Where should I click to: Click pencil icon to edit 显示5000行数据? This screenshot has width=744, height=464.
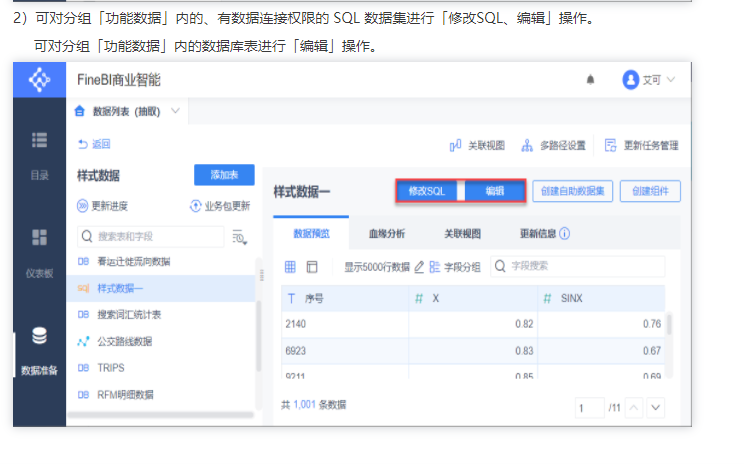(419, 267)
